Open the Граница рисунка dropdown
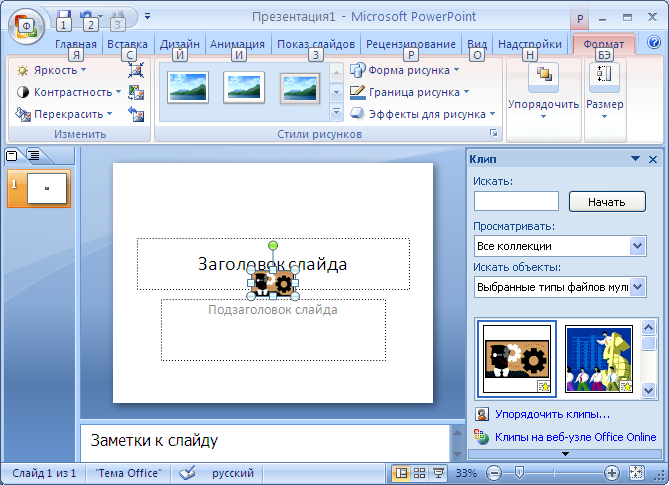669x485 pixels. [410, 92]
